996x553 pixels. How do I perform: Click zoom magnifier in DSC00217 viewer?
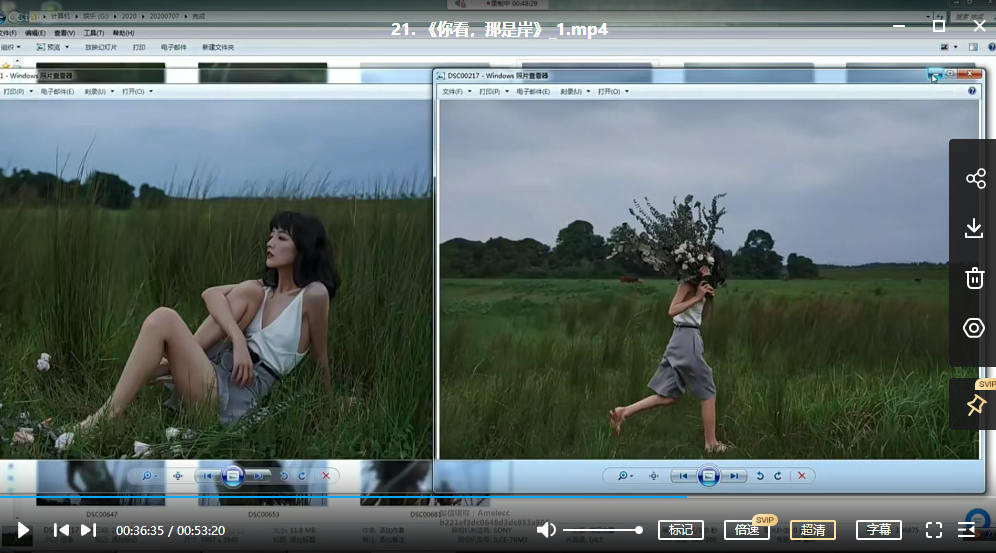tap(625, 476)
